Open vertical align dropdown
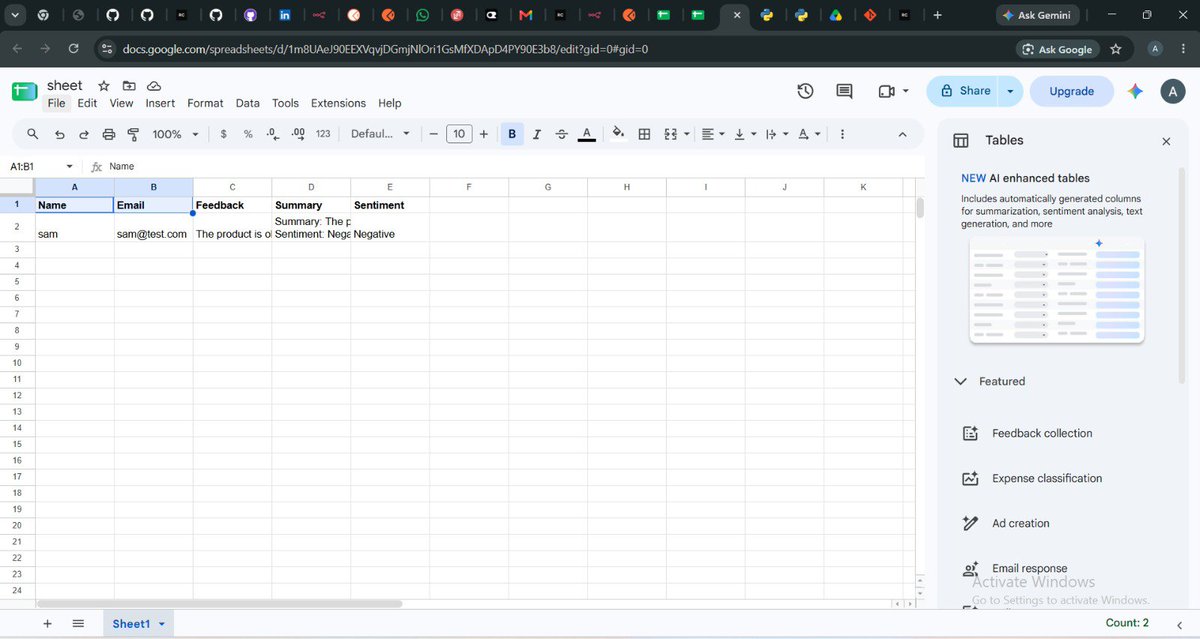Screen dimensions: 1200x639 click(746, 134)
